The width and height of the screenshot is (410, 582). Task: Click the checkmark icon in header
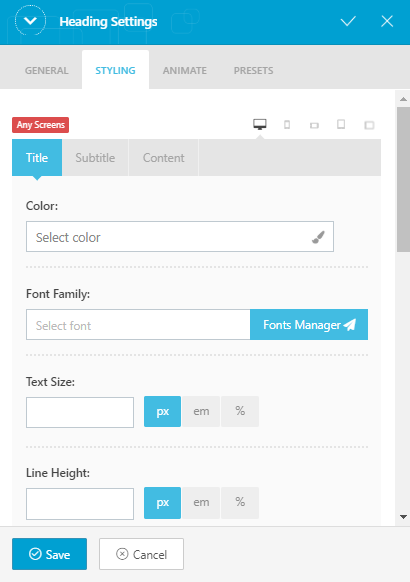pyautogui.click(x=348, y=21)
